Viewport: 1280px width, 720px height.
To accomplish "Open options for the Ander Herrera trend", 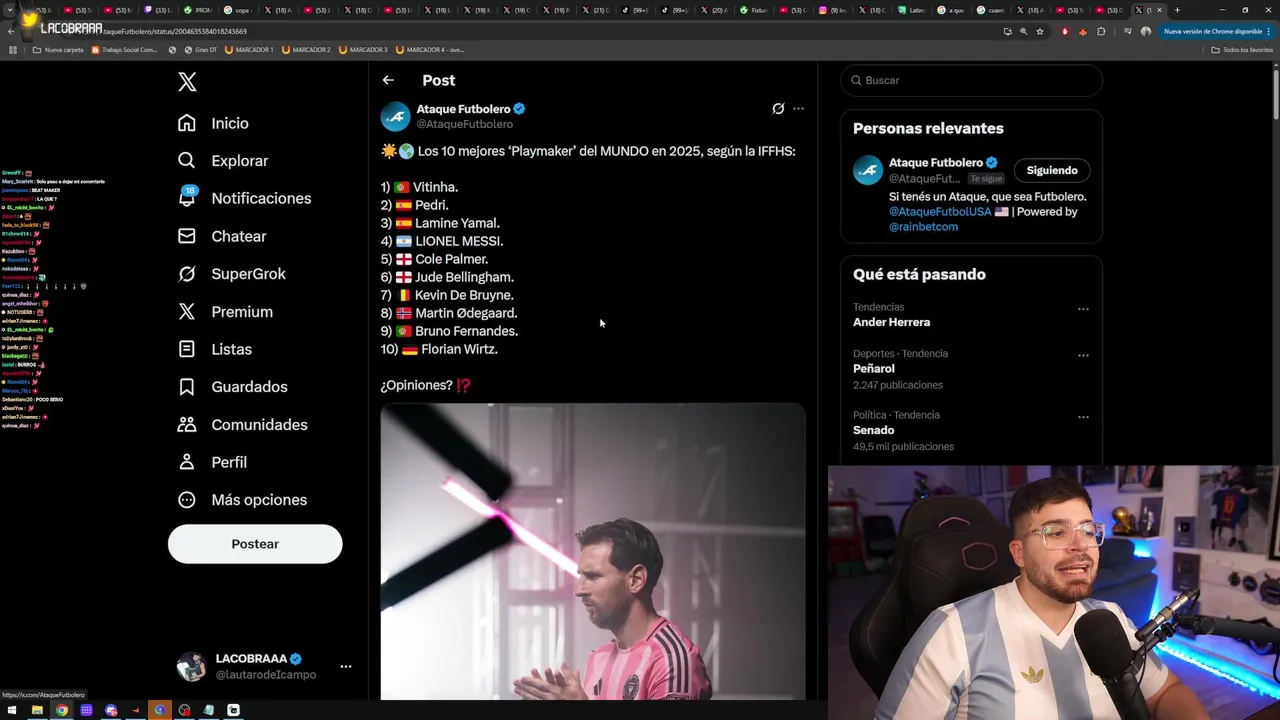I will (1083, 309).
